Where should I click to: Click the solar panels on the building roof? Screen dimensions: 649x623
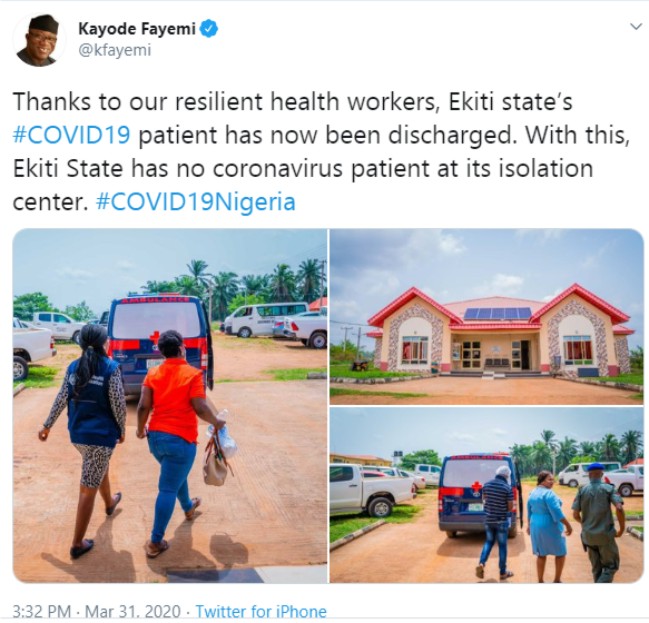[x=498, y=313]
